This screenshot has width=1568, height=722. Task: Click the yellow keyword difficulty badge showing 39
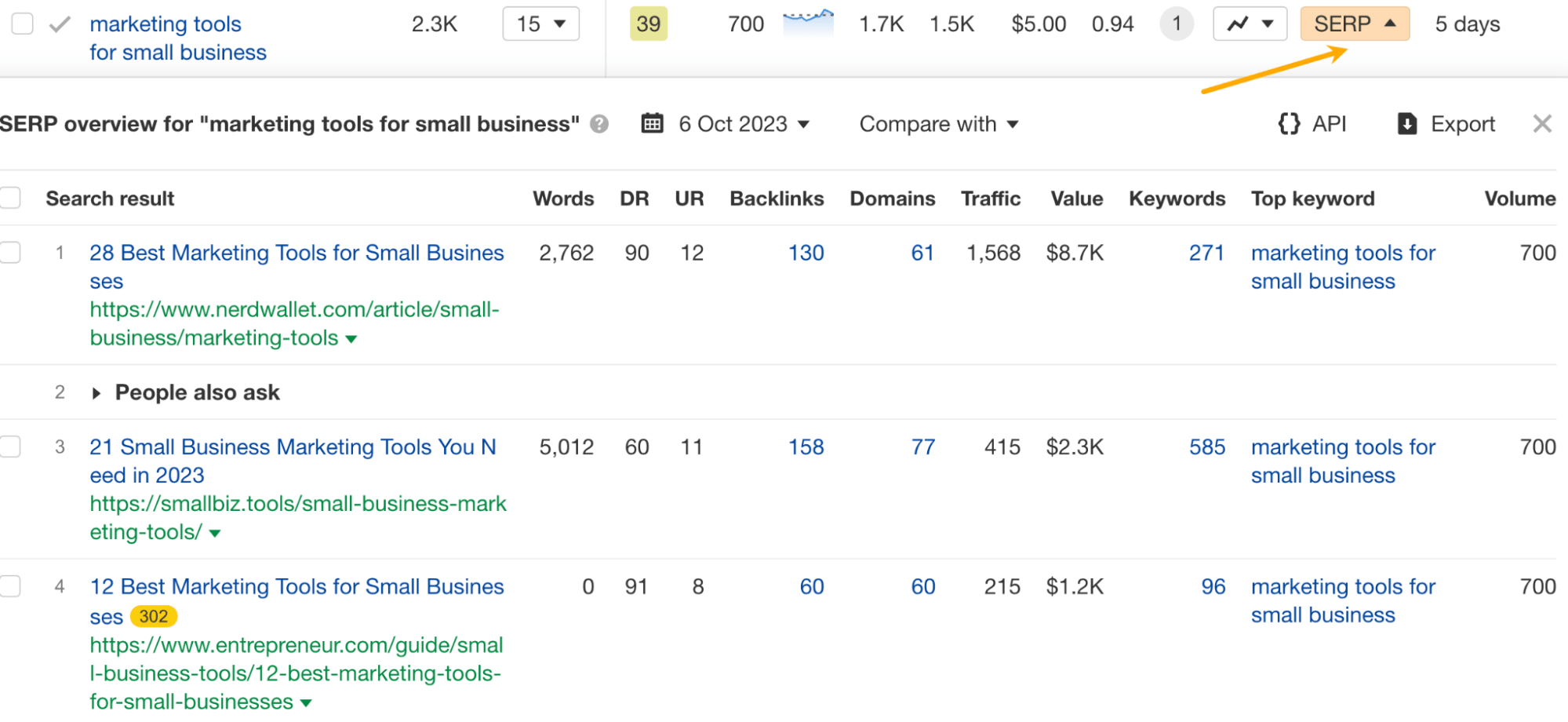pos(649,24)
